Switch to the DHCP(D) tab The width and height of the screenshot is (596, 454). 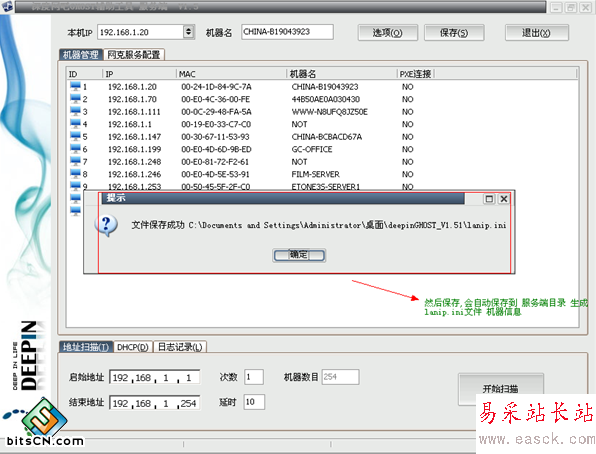(133, 347)
